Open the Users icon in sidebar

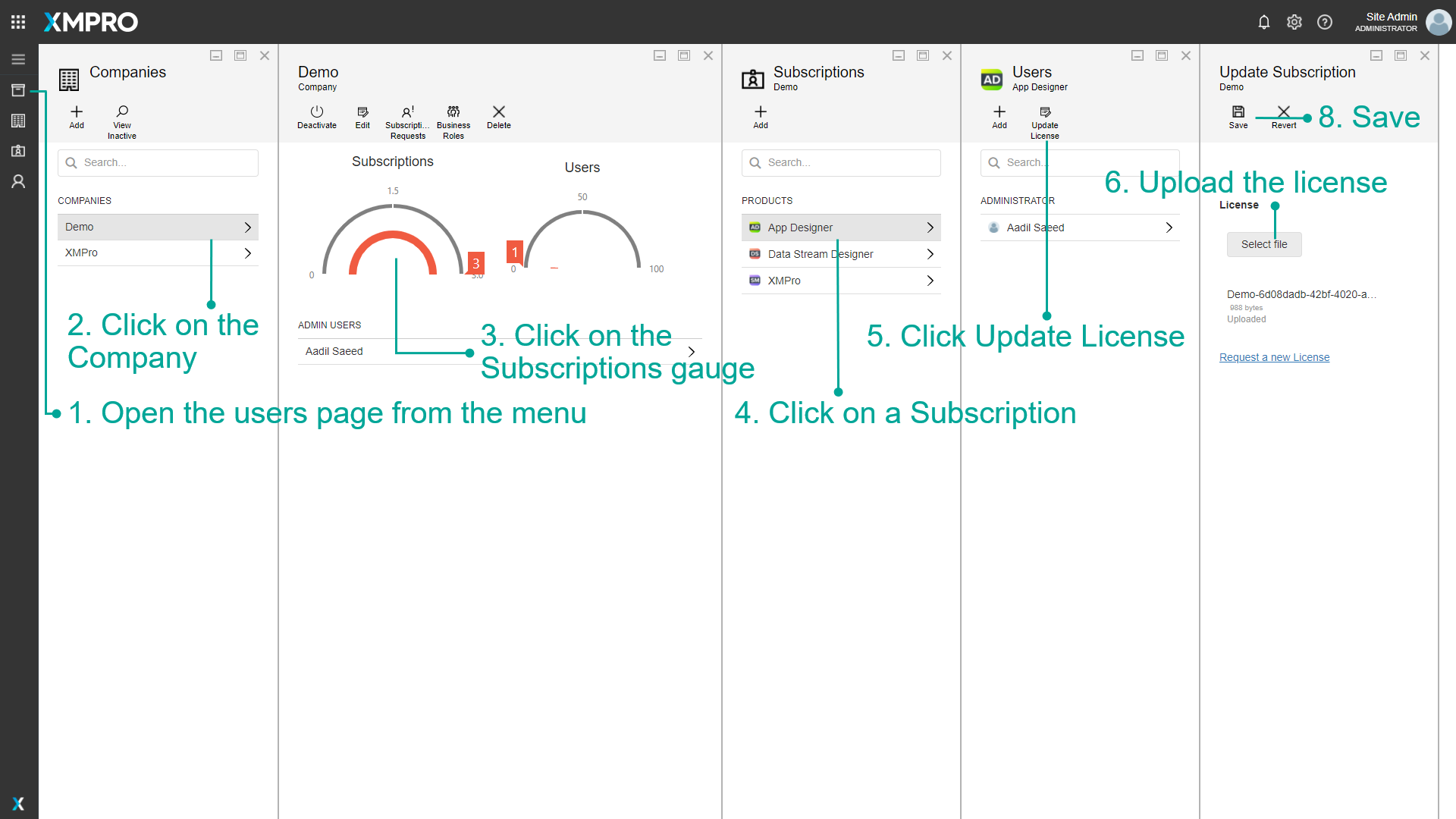coord(18,181)
